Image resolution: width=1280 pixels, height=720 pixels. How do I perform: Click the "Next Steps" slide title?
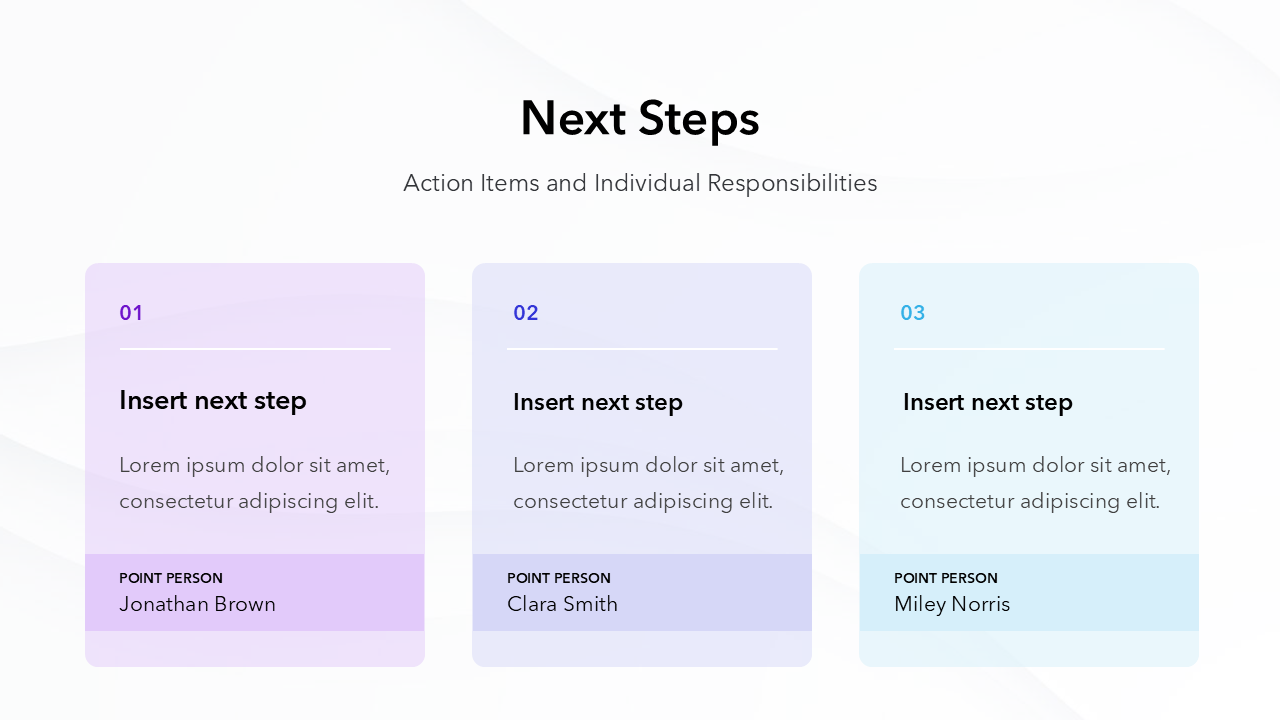click(x=640, y=118)
